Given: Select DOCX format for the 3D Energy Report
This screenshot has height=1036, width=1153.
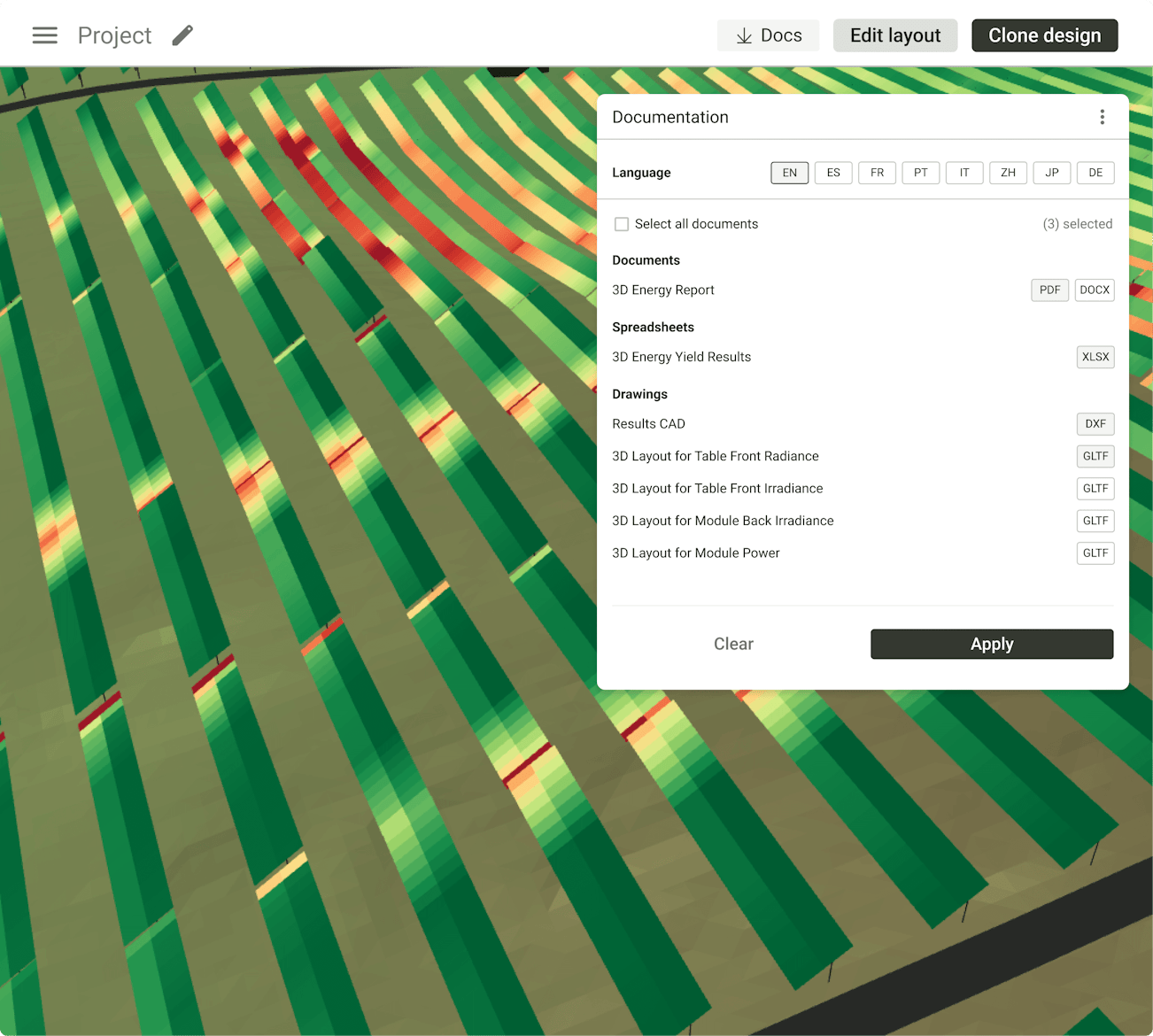Looking at the screenshot, I should click(x=1095, y=290).
